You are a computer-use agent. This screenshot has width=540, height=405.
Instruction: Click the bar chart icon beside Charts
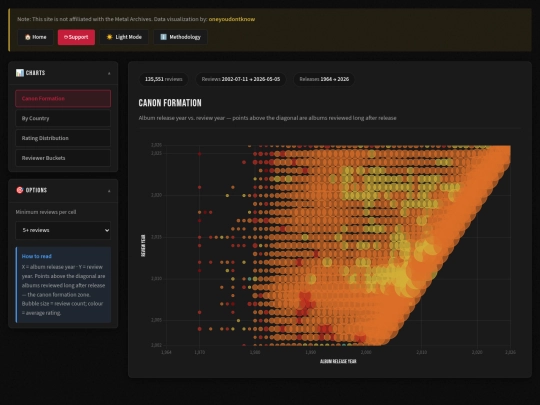(x=20, y=73)
